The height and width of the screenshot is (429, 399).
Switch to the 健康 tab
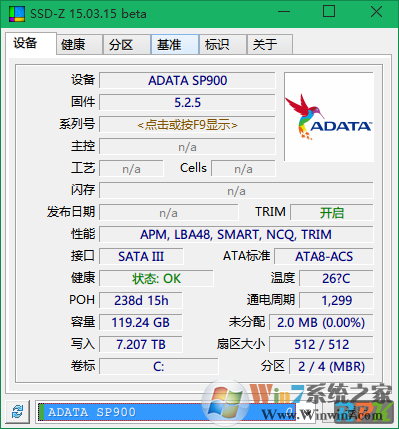pos(79,44)
